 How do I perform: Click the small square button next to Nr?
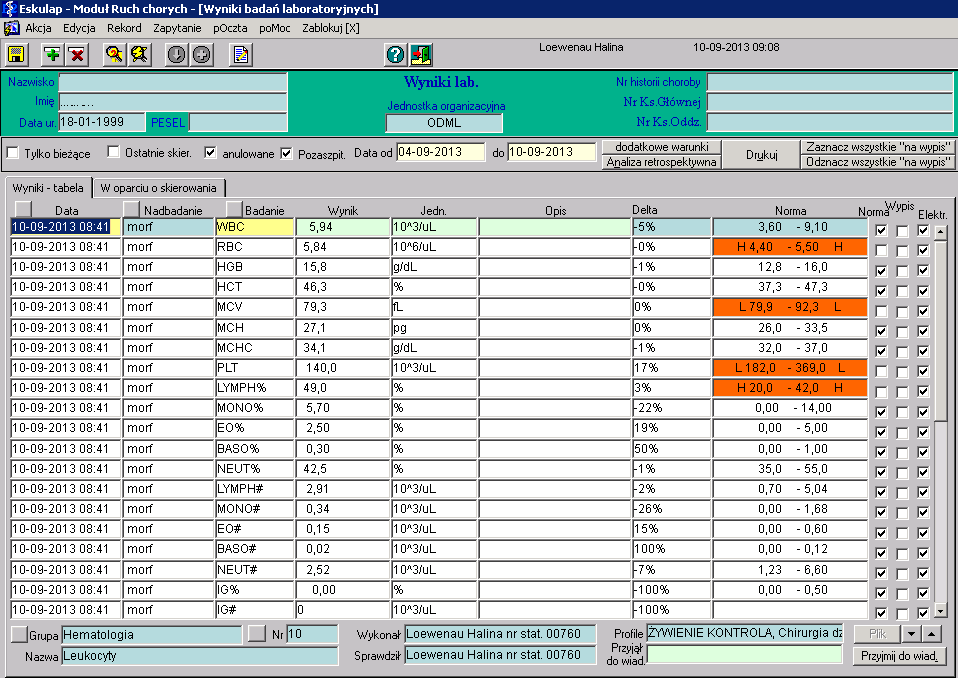257,634
